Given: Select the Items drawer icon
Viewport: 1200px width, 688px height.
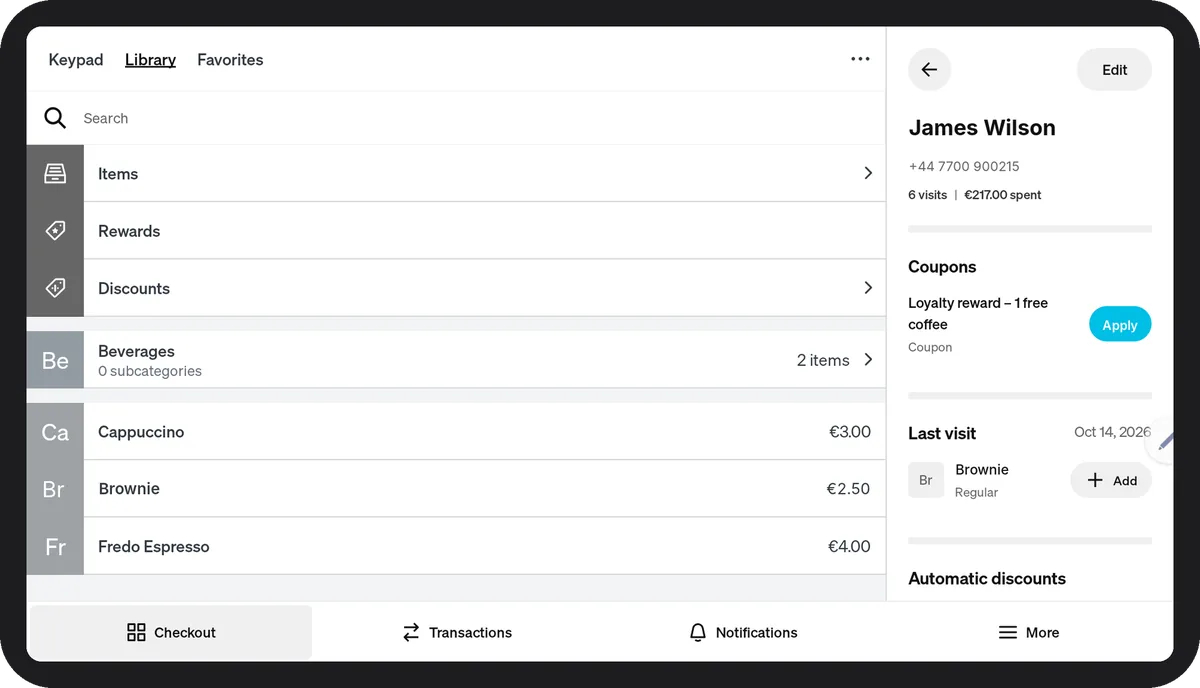Looking at the screenshot, I should point(55,174).
